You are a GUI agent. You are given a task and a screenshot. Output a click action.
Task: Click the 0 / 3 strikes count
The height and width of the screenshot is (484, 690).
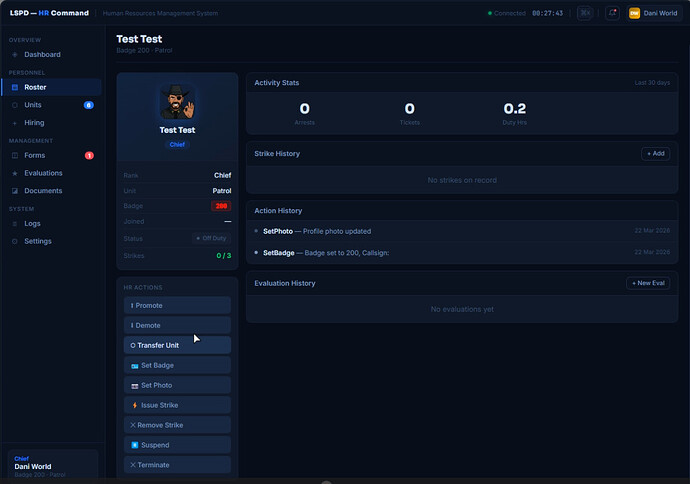(224, 256)
